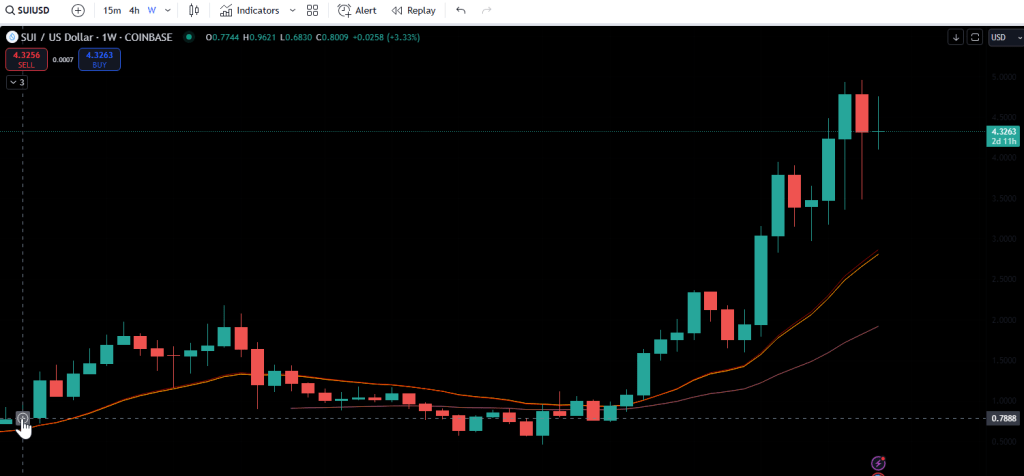The image size is (1024, 476).
Task: Click the O0.7744 open value in the legend
Action: 223,37
